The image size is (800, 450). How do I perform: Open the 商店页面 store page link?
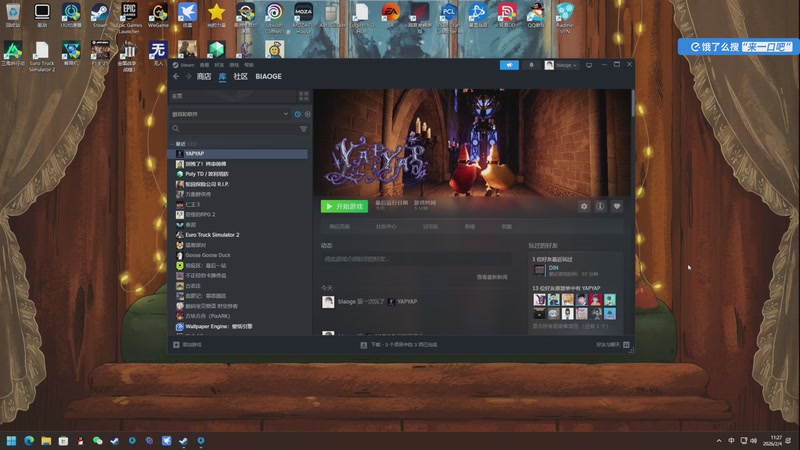(x=339, y=227)
